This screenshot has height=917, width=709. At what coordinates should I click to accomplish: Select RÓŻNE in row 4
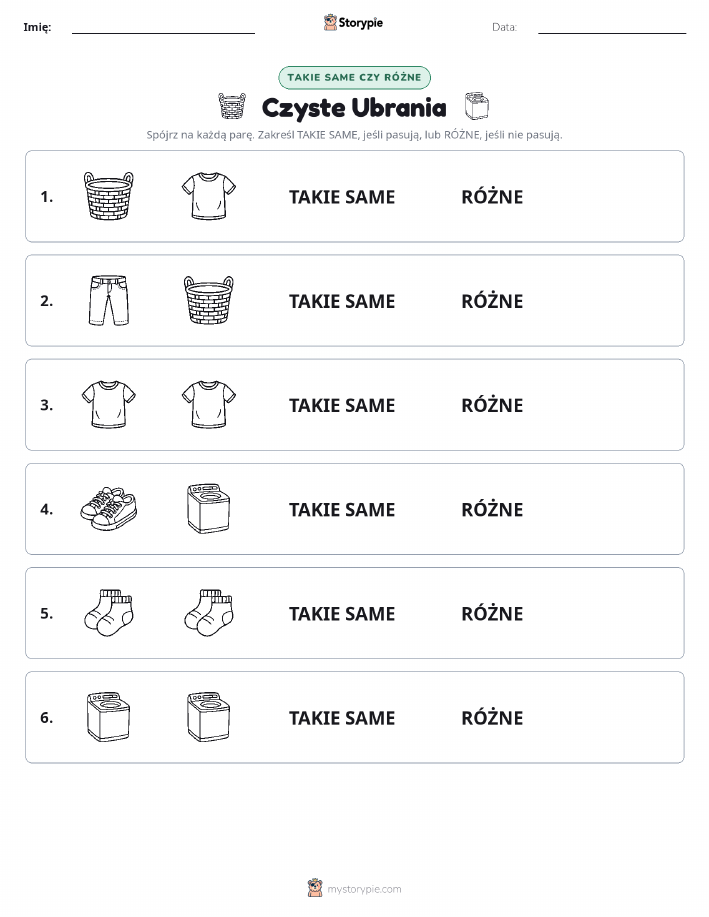click(x=492, y=509)
